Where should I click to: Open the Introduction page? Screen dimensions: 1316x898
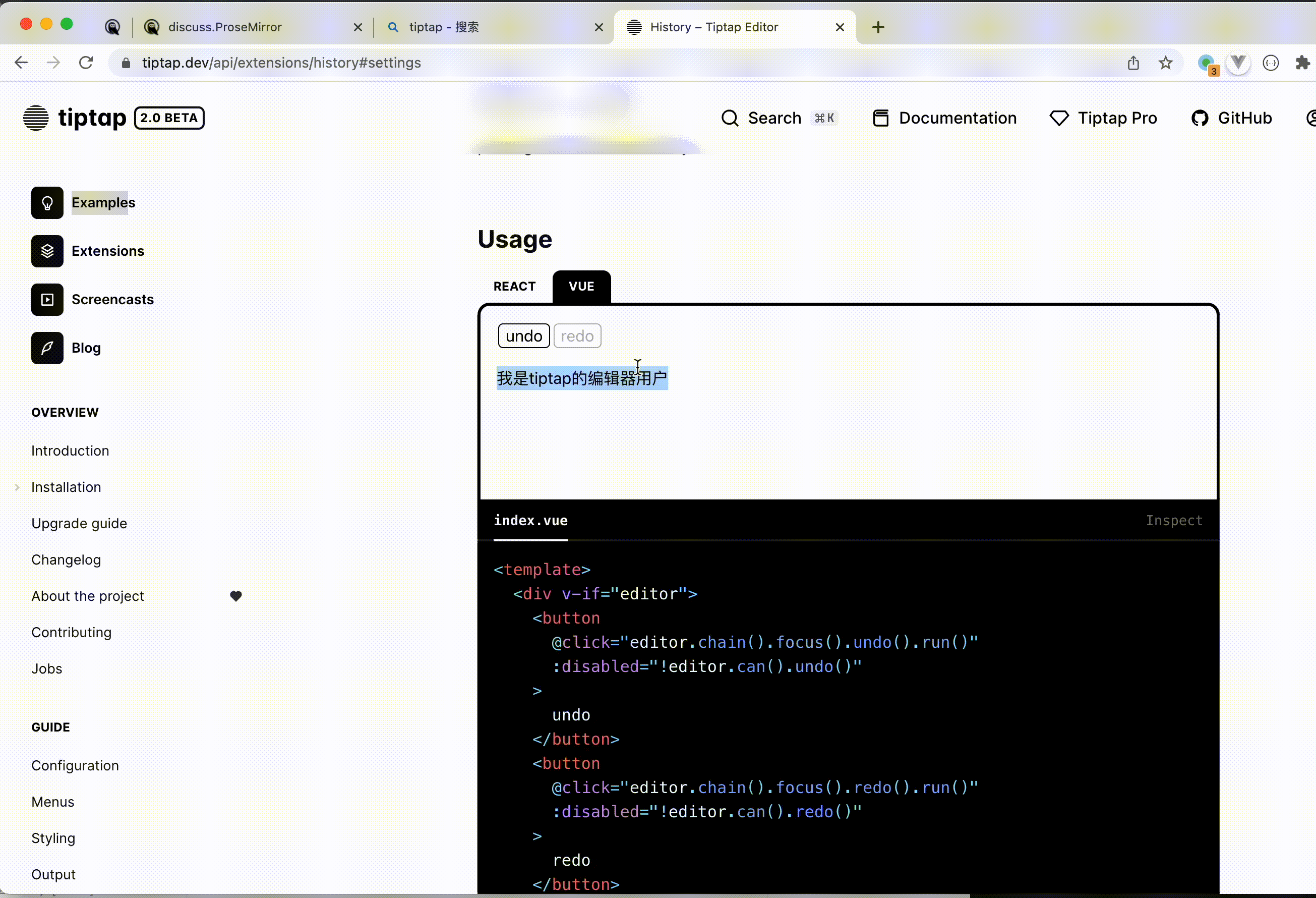click(x=70, y=451)
